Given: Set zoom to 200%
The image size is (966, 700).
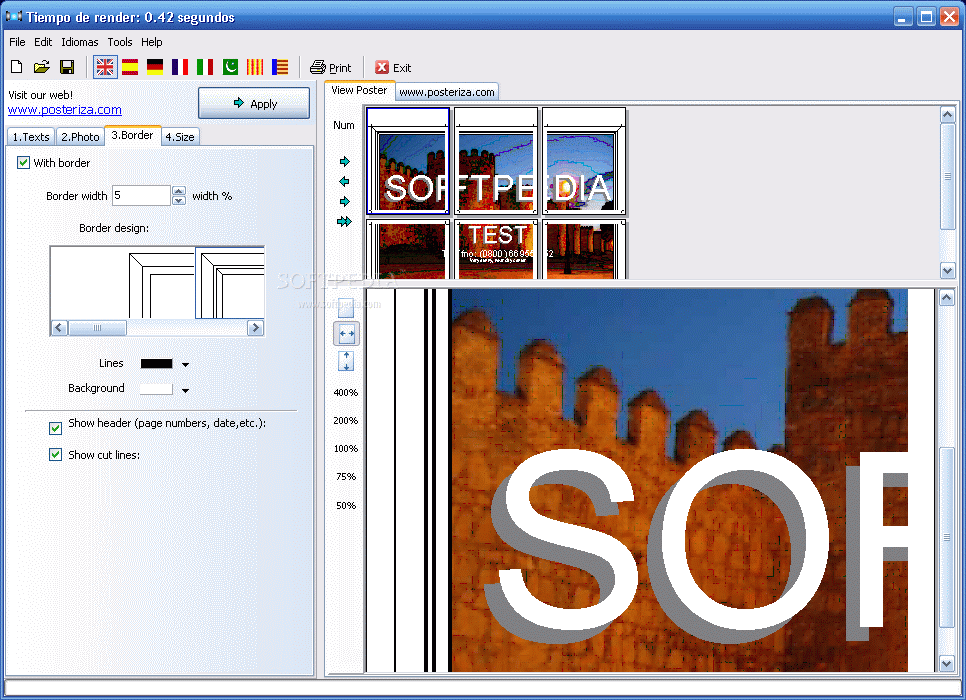Looking at the screenshot, I should point(346,420).
